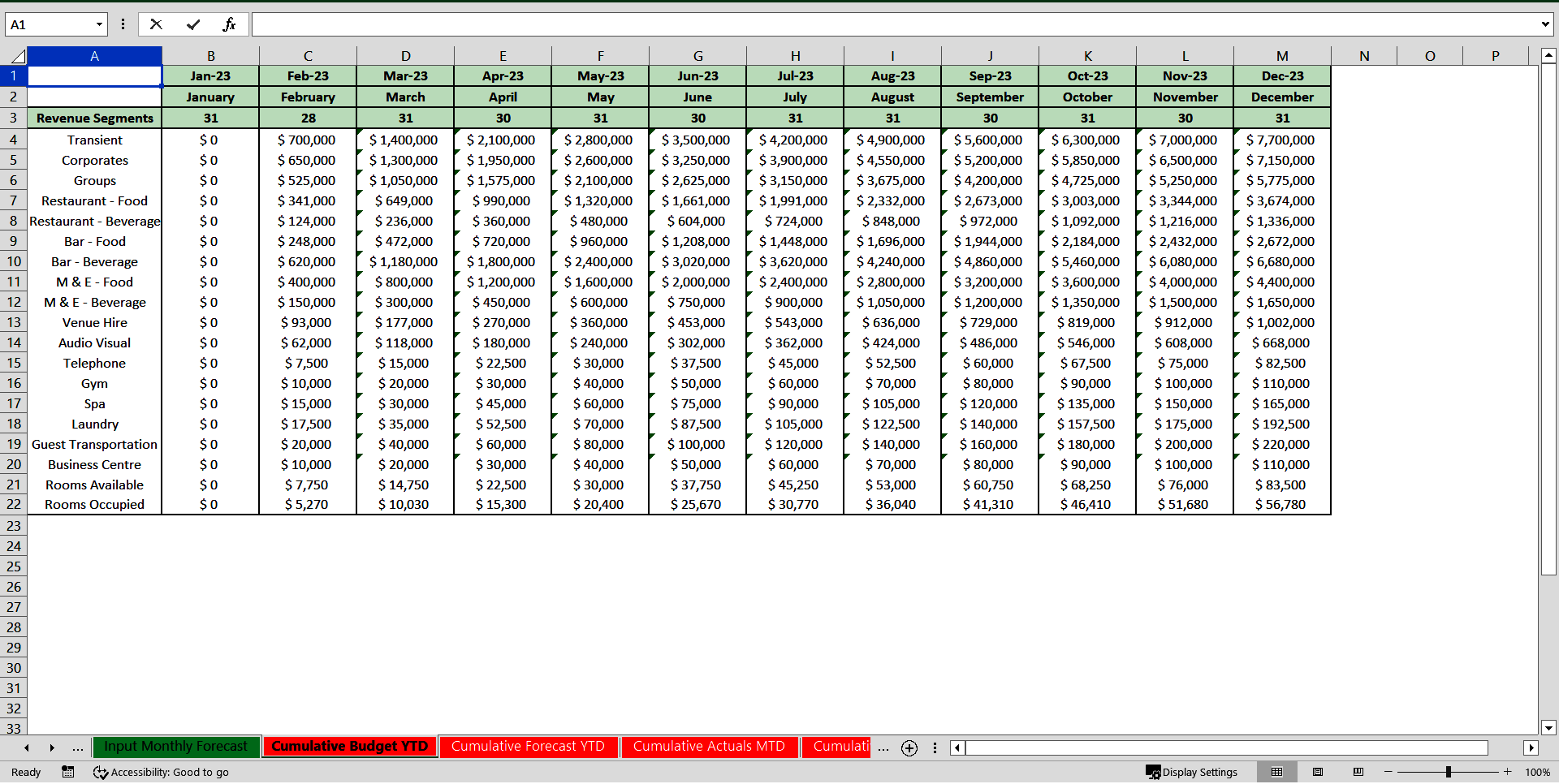Click the September header cell
Viewport: 1559px width, 784px height.
990,97
